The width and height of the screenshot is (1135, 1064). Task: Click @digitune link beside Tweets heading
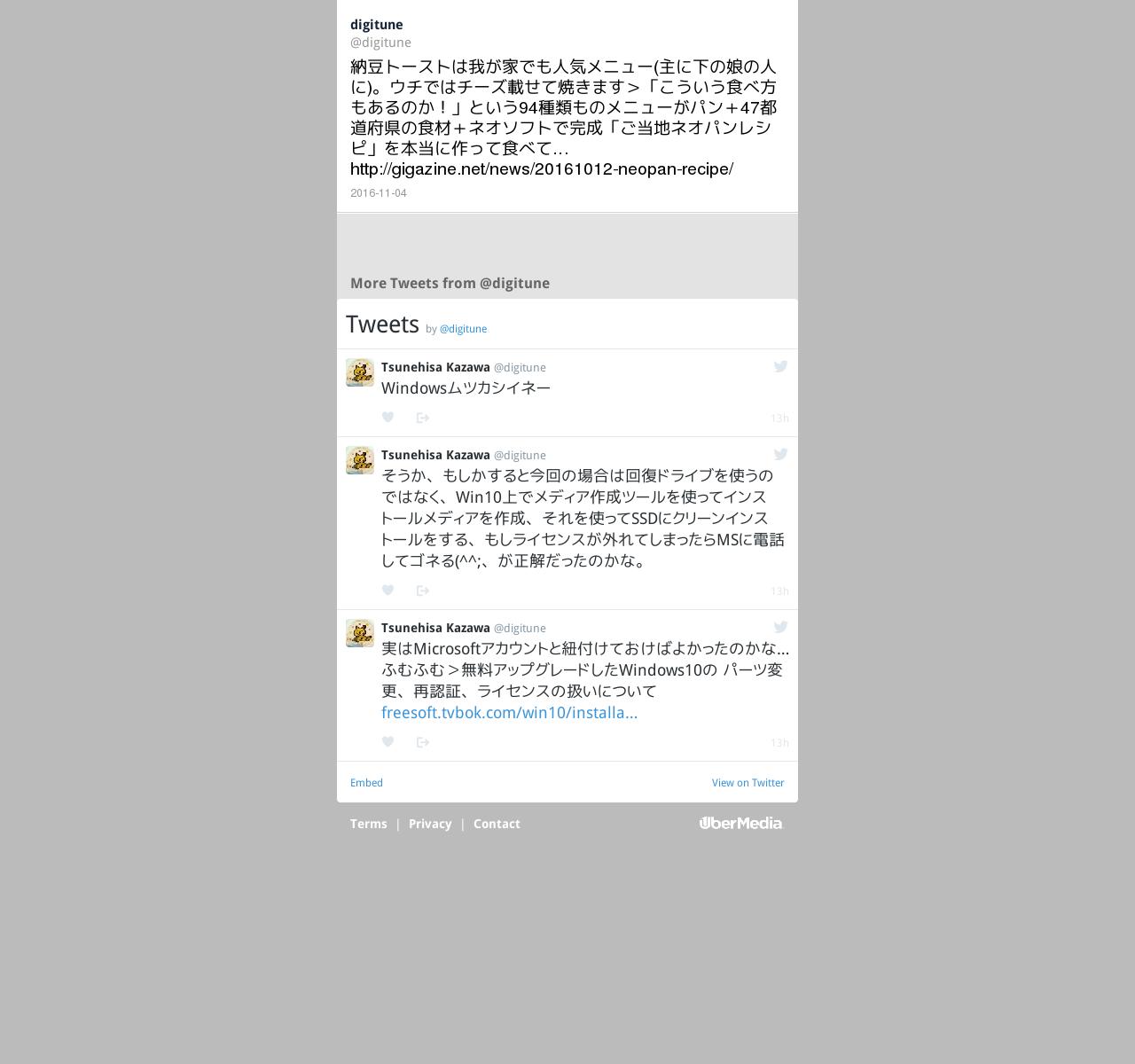click(463, 329)
